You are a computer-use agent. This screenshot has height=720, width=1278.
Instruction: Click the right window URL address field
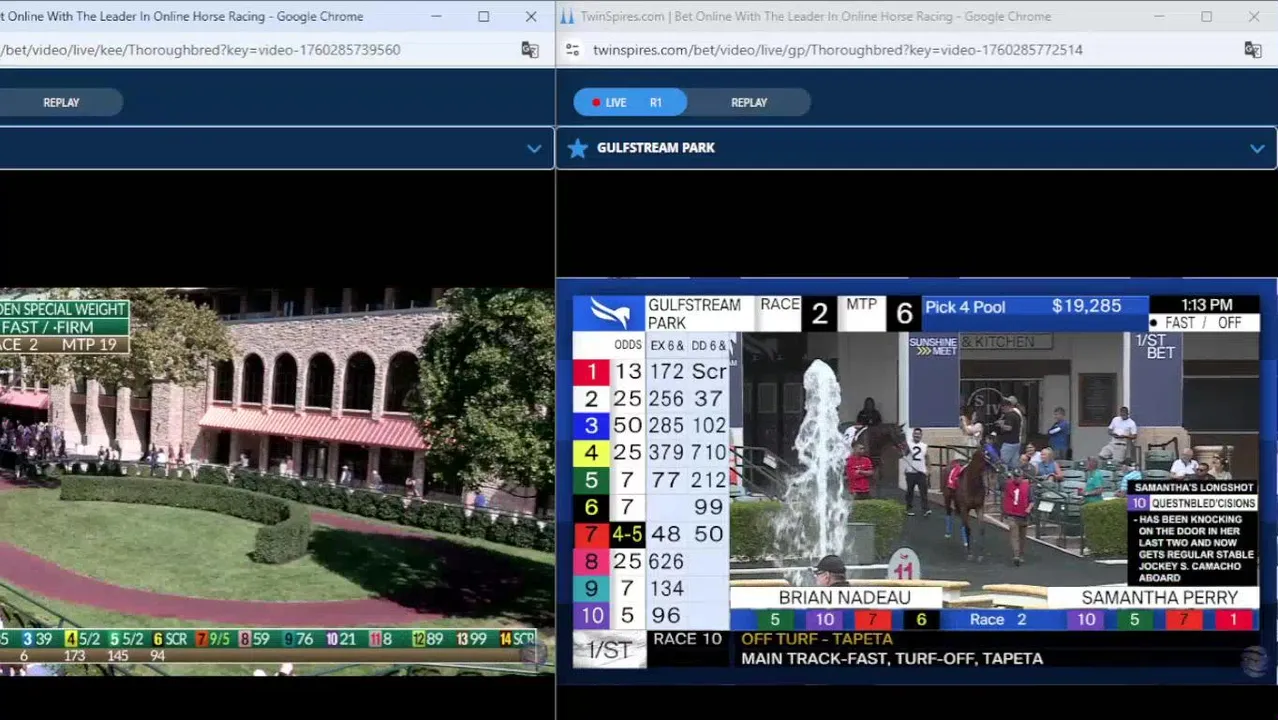(838, 50)
